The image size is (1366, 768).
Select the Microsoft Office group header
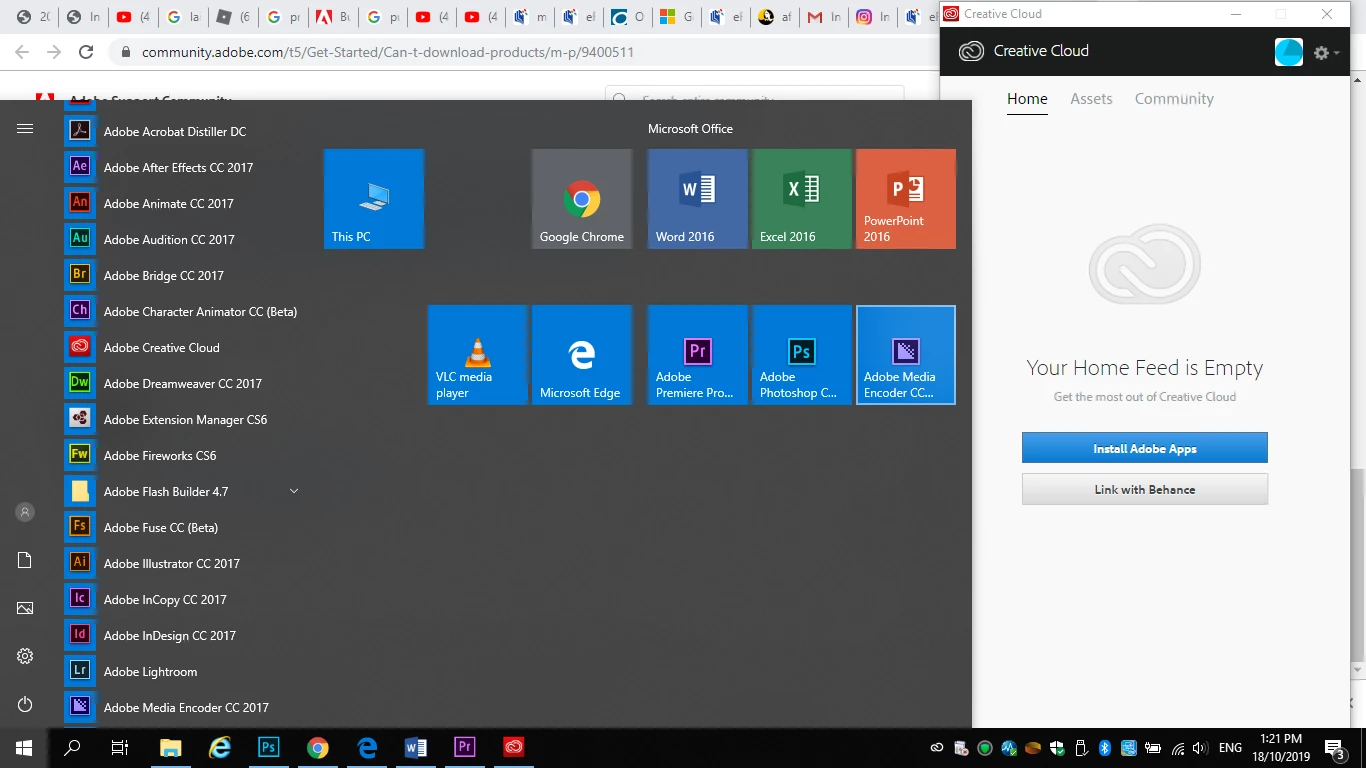click(690, 129)
